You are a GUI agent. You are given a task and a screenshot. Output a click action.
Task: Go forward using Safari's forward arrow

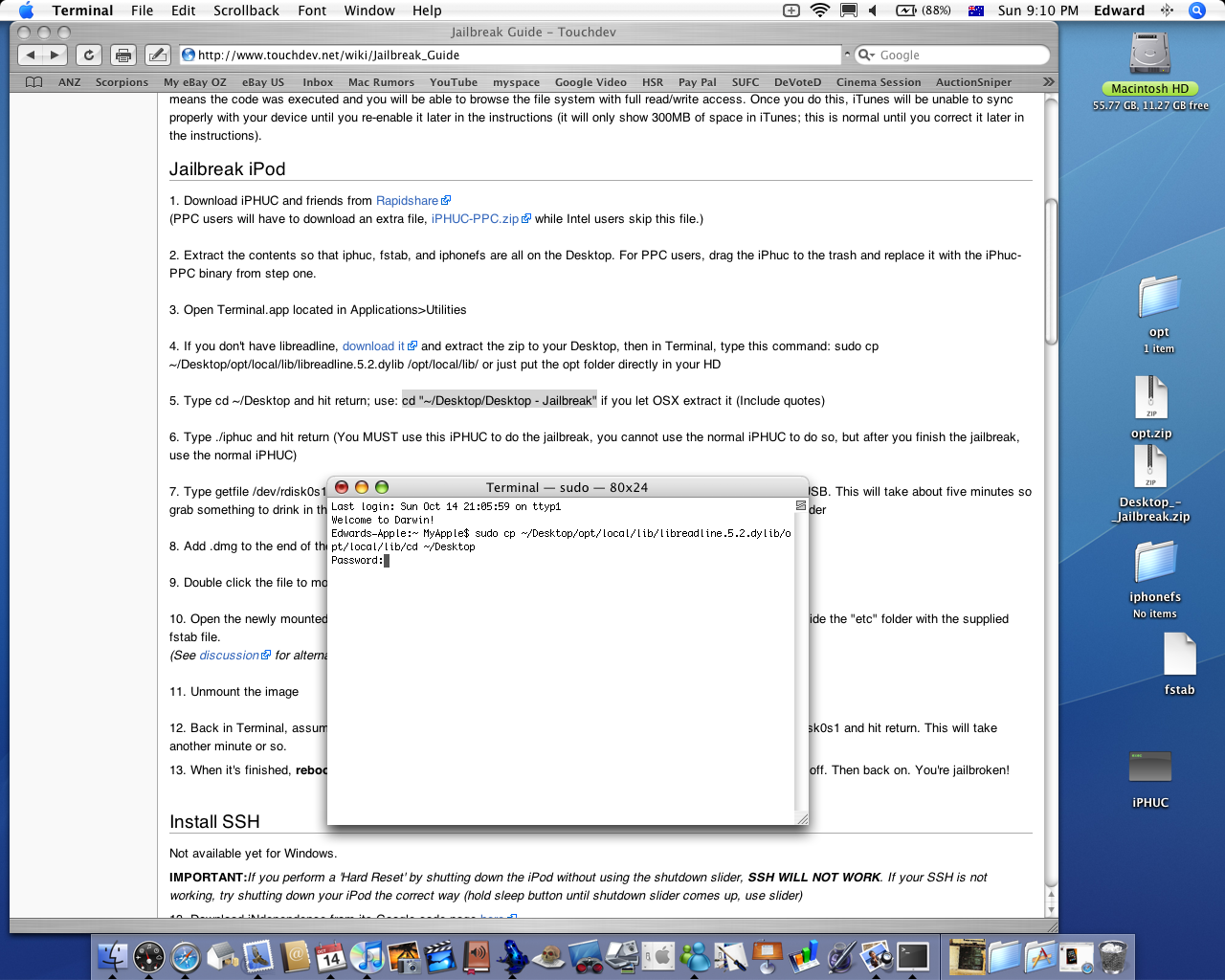pos(55,56)
